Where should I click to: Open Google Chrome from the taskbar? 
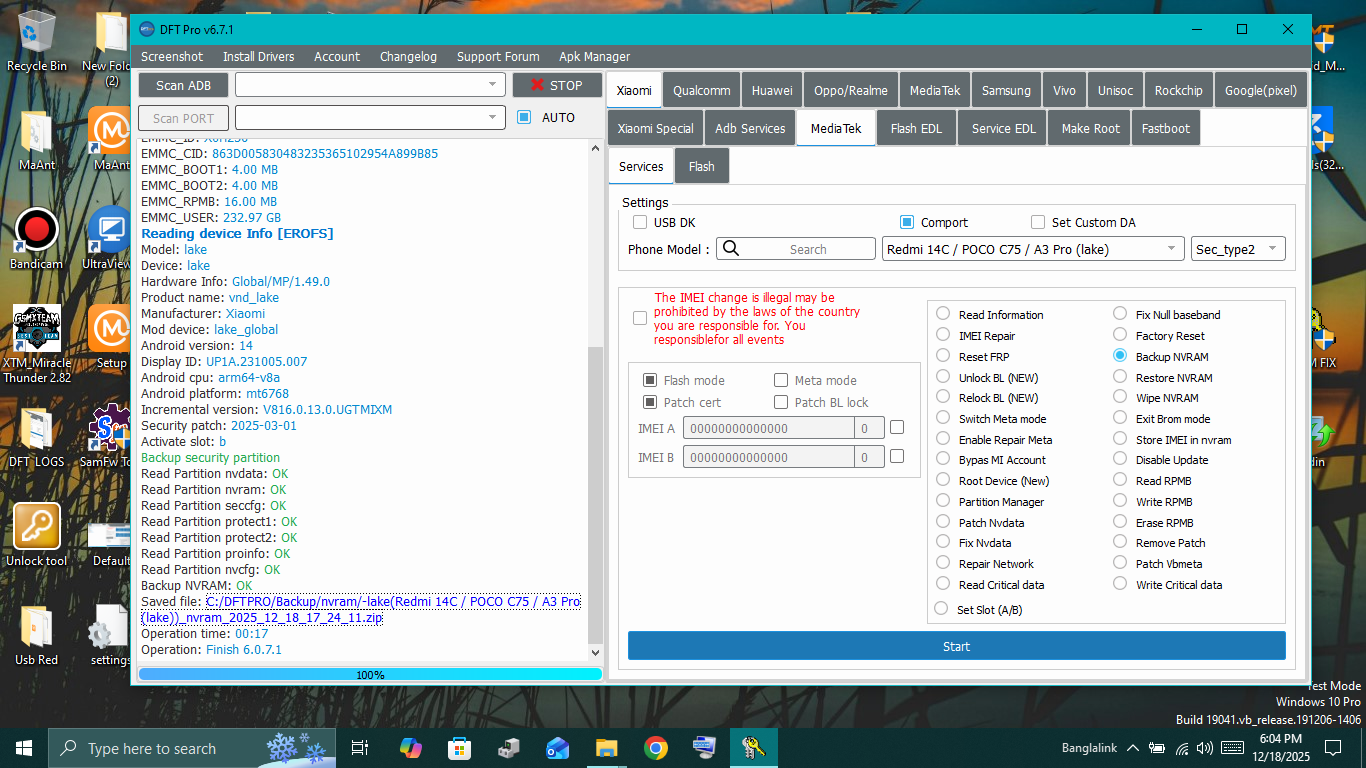[655, 747]
